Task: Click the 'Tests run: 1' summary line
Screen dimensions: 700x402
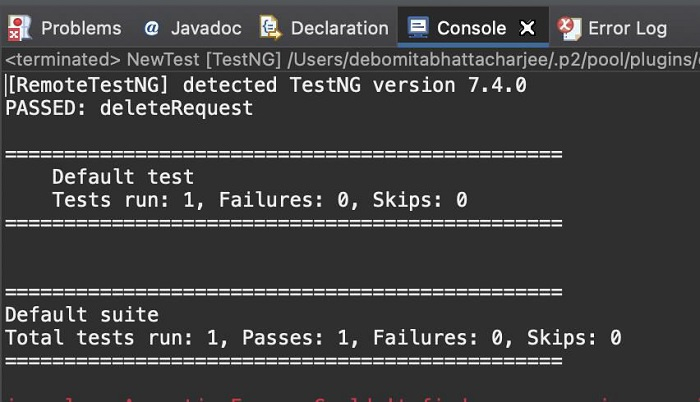Action: click(259, 200)
